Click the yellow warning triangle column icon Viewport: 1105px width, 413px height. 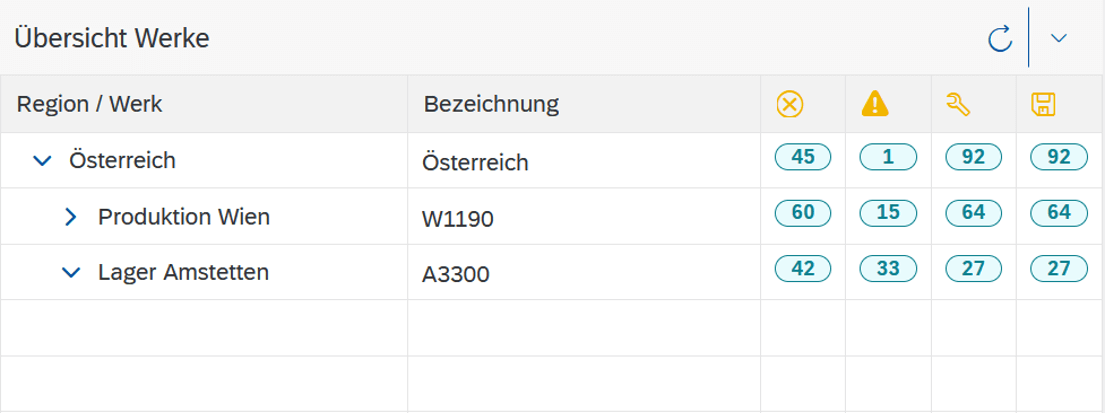(875, 104)
